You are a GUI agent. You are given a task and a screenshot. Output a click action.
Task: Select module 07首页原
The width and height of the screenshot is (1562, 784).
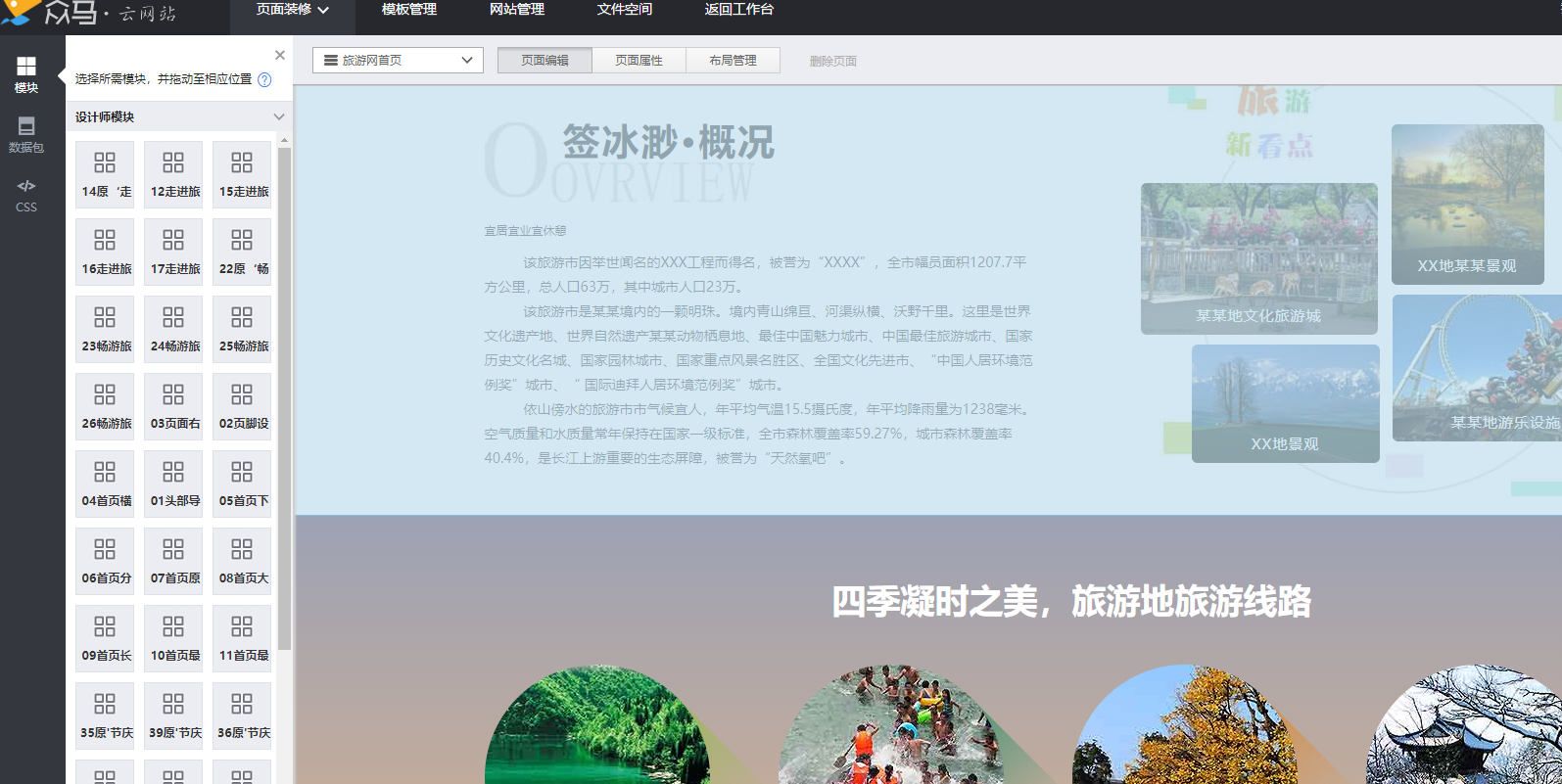173,561
